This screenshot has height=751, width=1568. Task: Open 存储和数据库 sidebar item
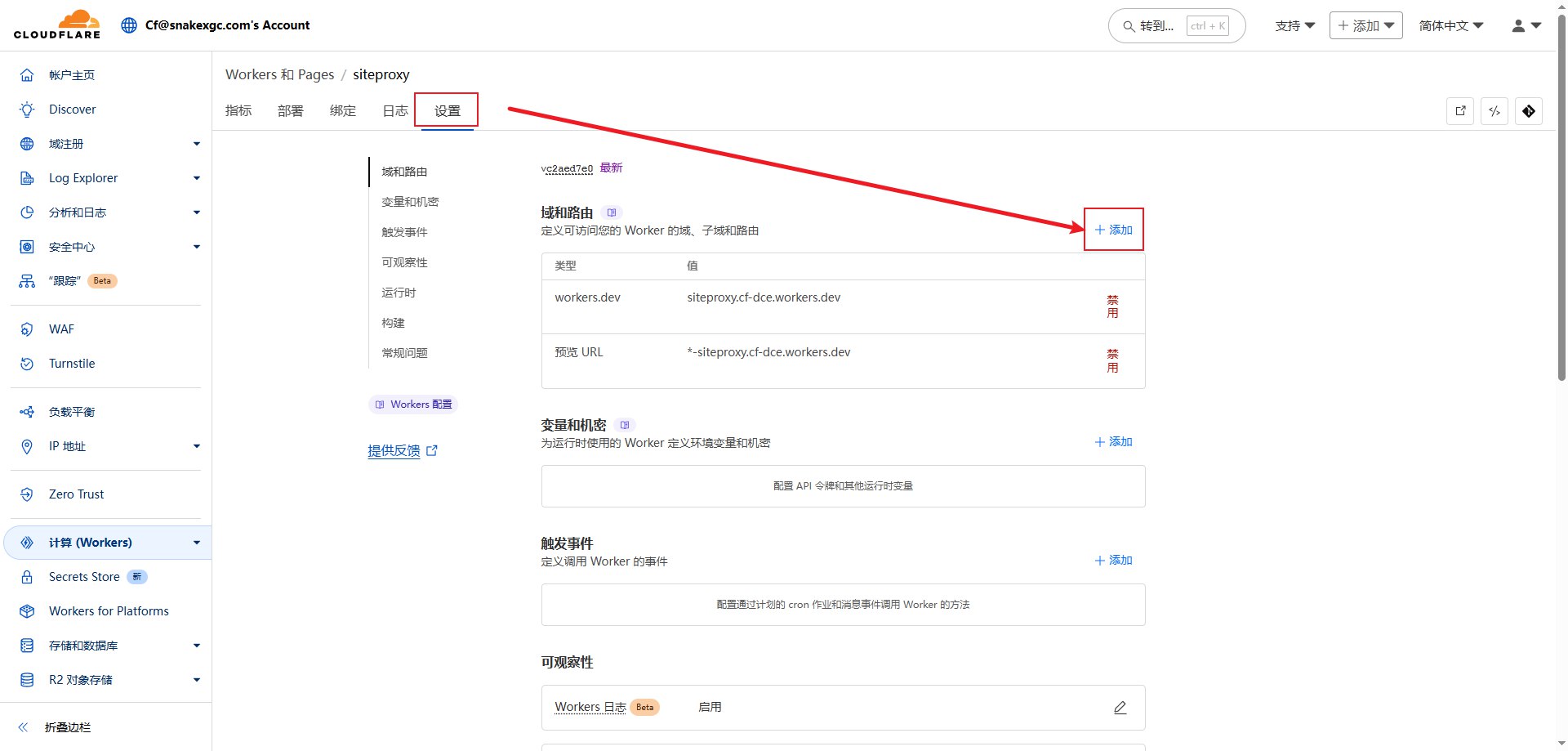coord(83,646)
